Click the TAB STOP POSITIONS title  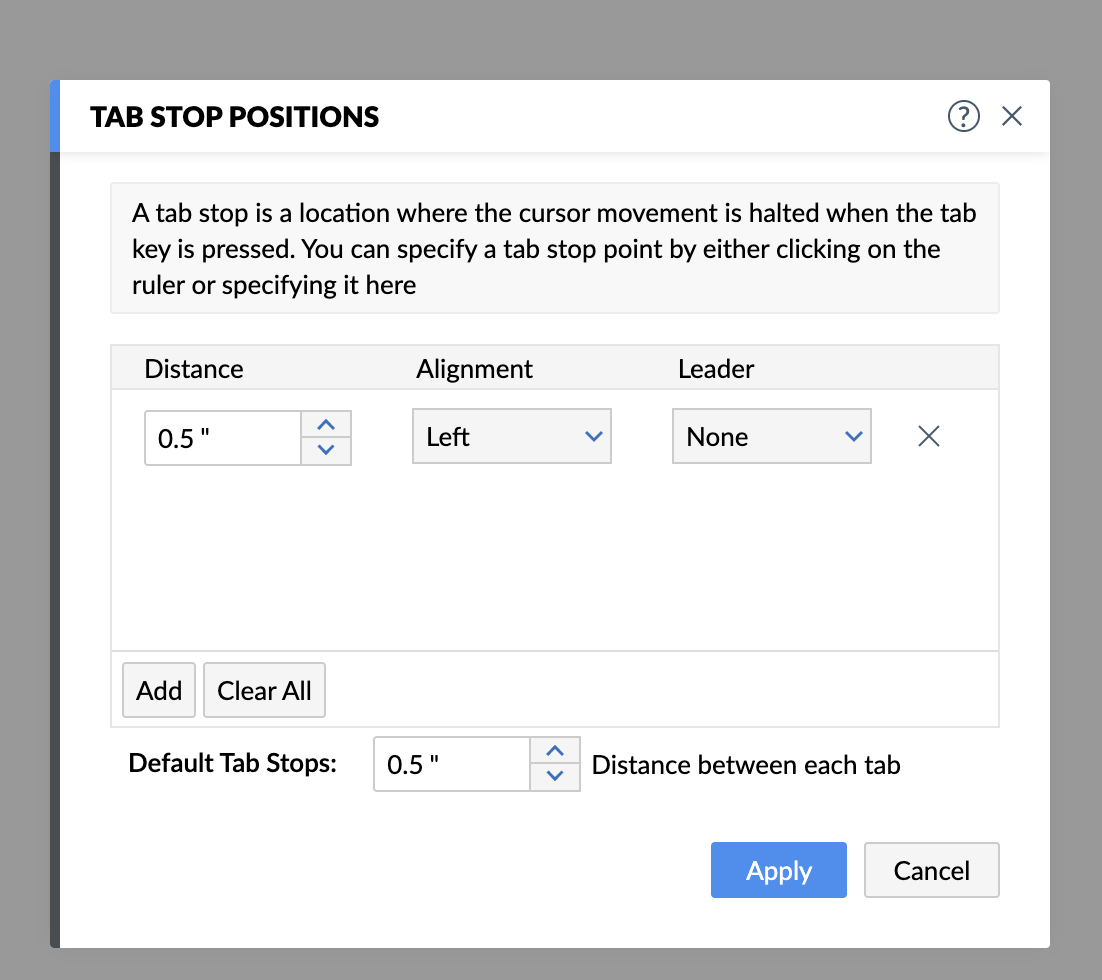tap(235, 117)
